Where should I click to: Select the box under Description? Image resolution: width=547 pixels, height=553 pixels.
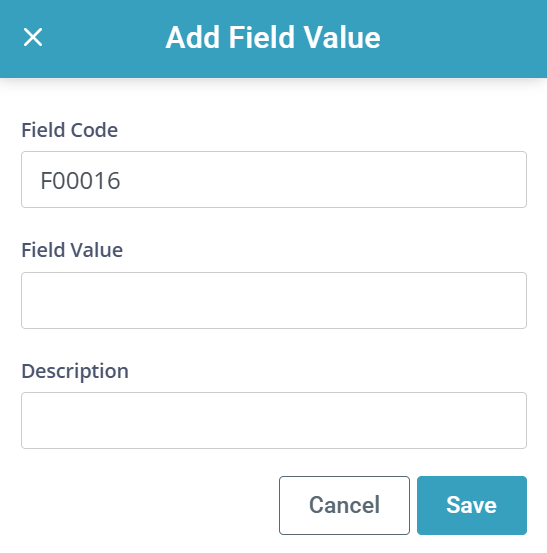274,420
